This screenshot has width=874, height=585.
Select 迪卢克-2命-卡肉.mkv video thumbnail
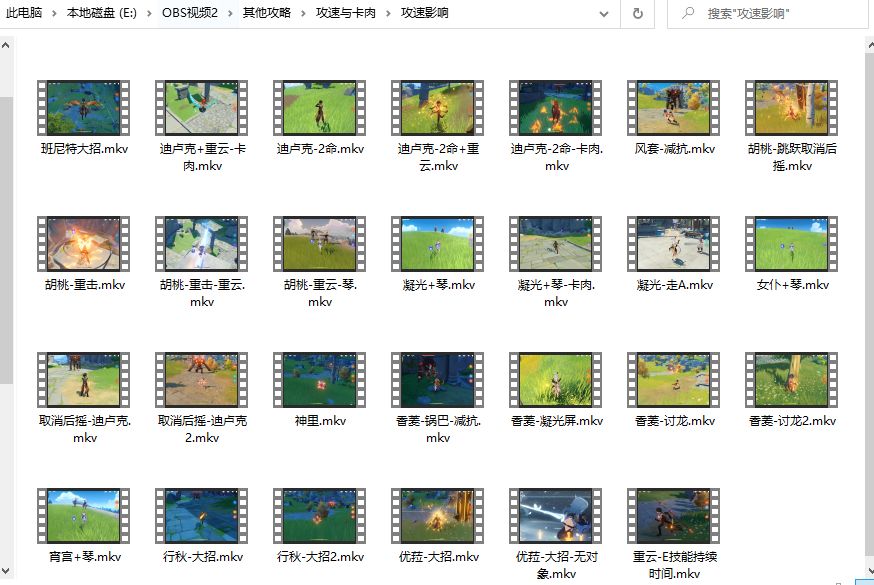(x=556, y=108)
